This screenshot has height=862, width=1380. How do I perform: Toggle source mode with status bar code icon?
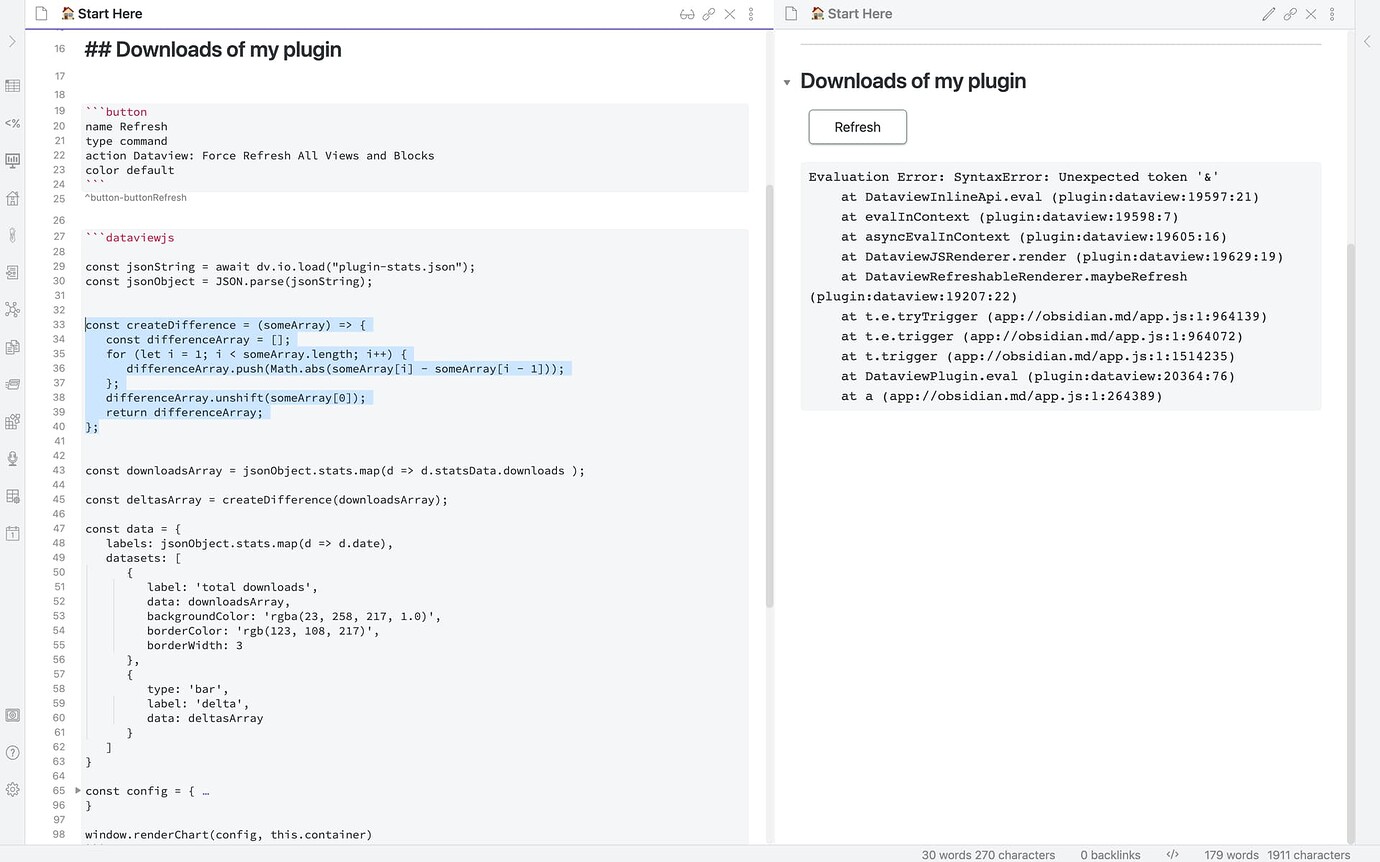tap(1173, 855)
